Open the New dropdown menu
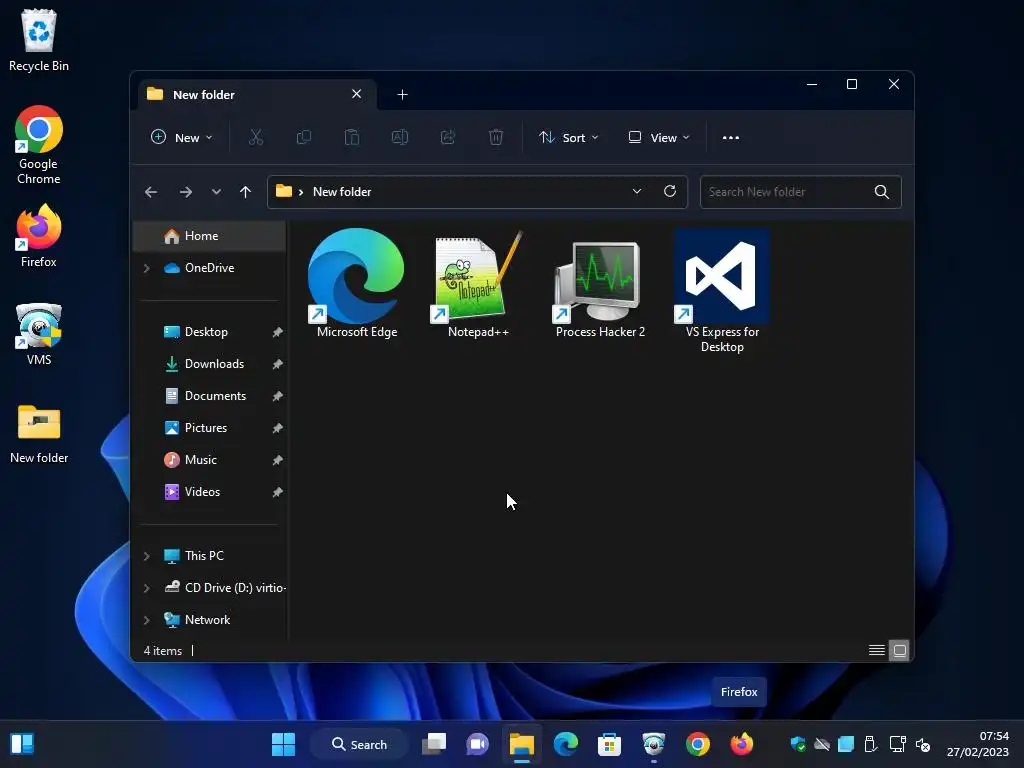This screenshot has height=768, width=1024. click(x=182, y=138)
